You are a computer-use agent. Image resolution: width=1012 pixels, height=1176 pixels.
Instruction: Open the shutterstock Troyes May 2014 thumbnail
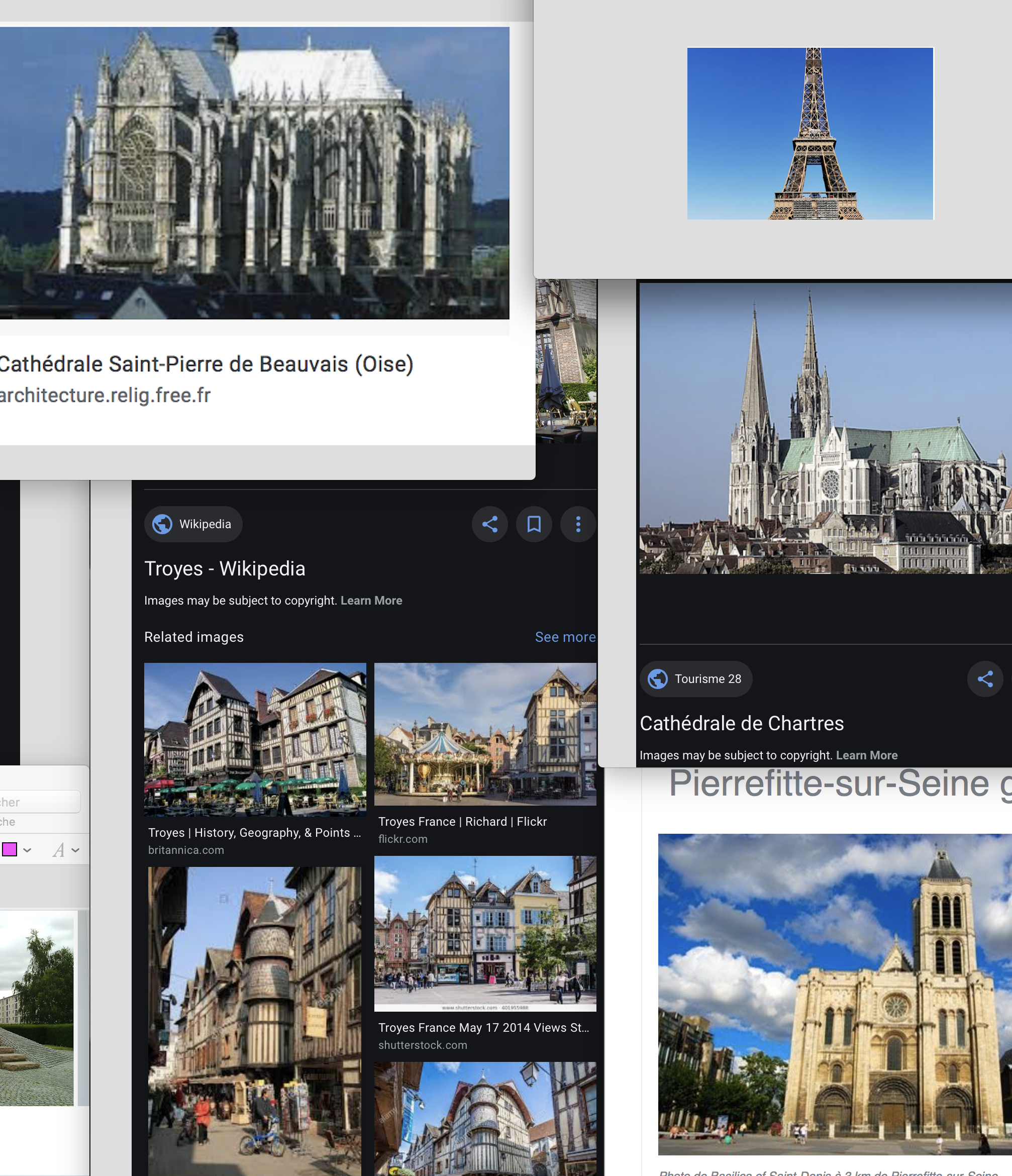click(x=485, y=934)
